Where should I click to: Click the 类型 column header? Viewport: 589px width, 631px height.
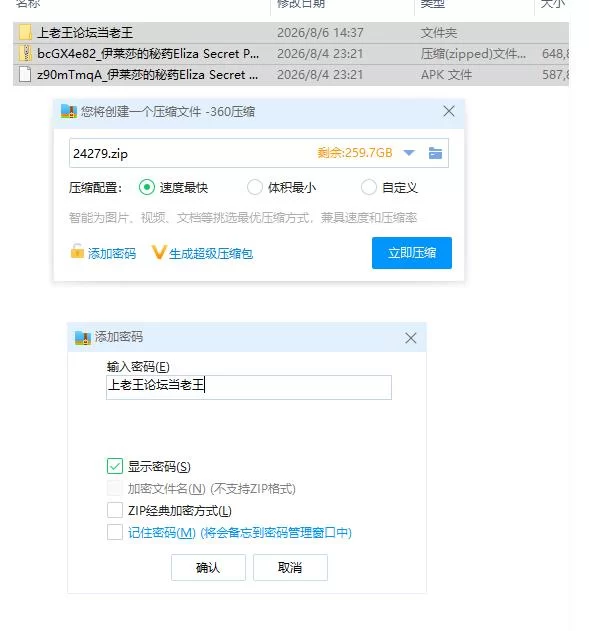click(432, 4)
